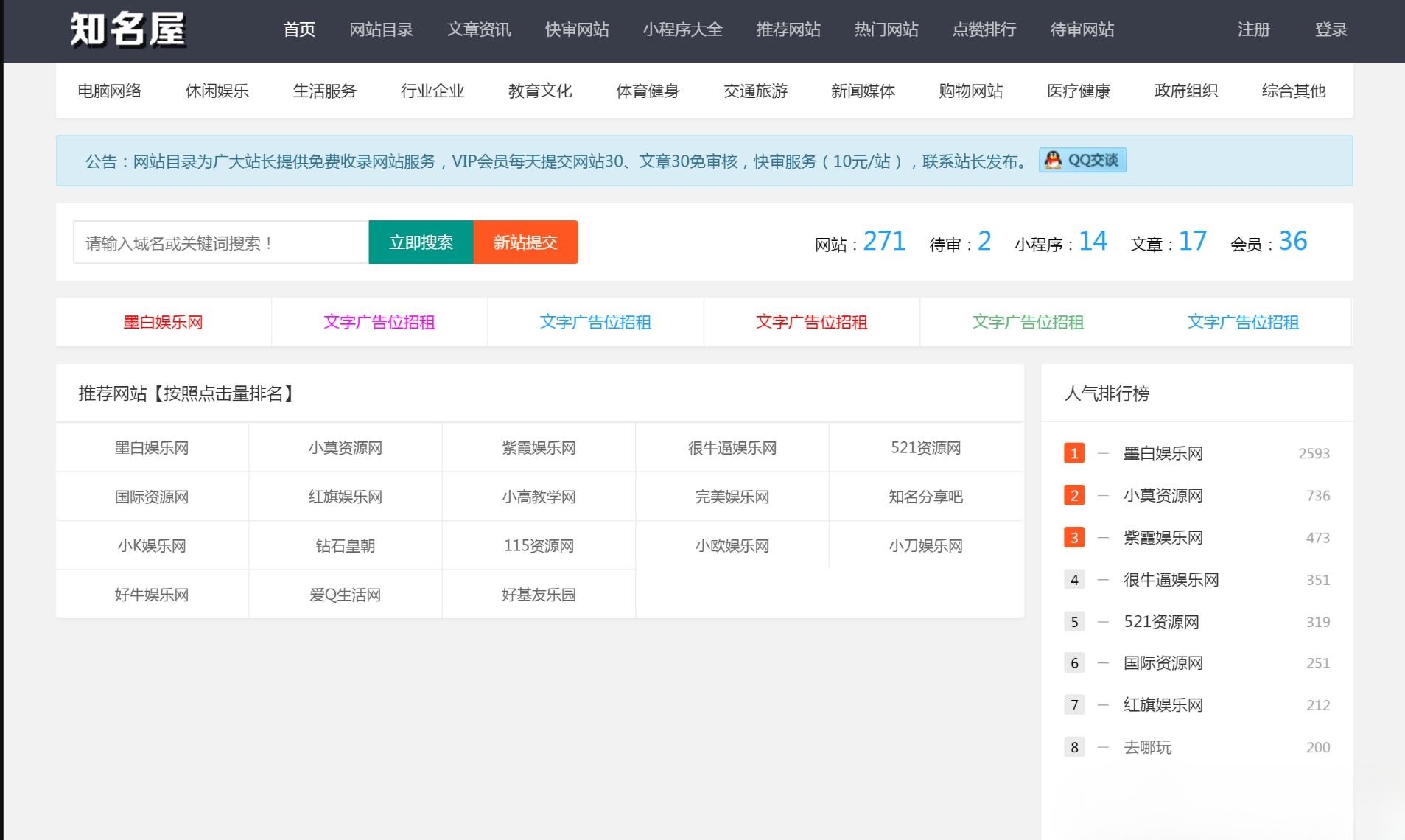Click the 知名屋 site logo

pyautogui.click(x=127, y=29)
